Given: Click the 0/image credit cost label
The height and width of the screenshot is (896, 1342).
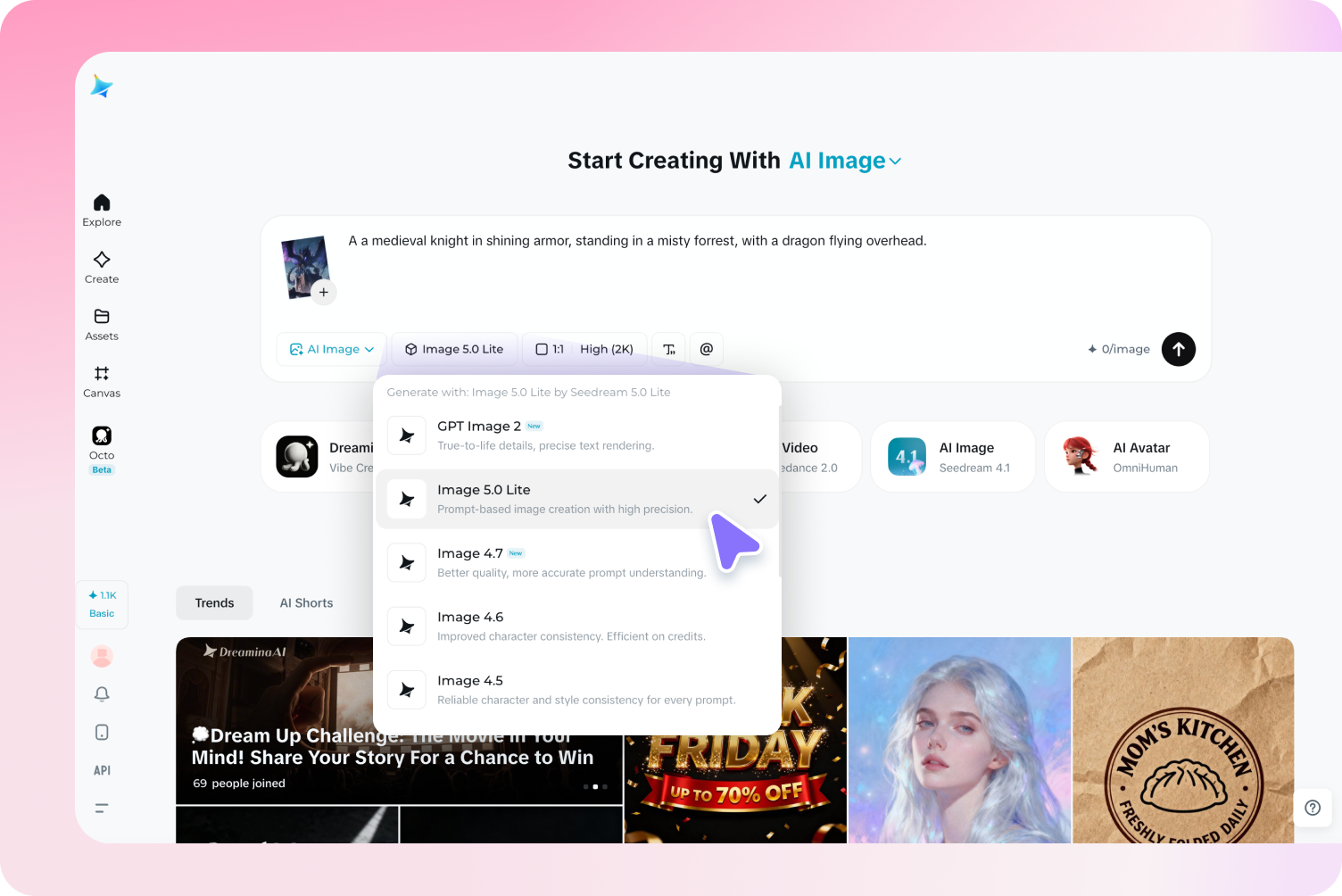Looking at the screenshot, I should coord(1119,349).
